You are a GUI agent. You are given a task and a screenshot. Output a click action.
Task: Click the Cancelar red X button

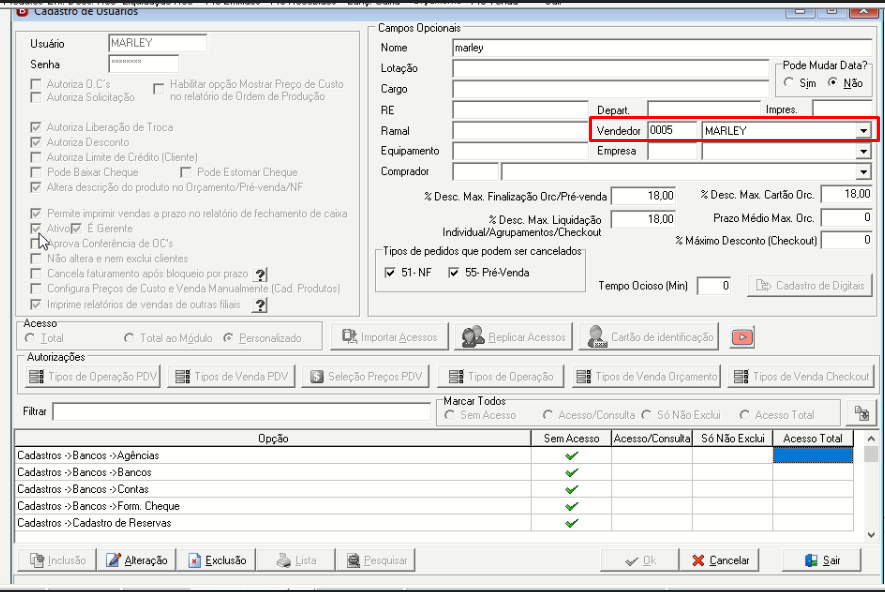(x=720, y=560)
